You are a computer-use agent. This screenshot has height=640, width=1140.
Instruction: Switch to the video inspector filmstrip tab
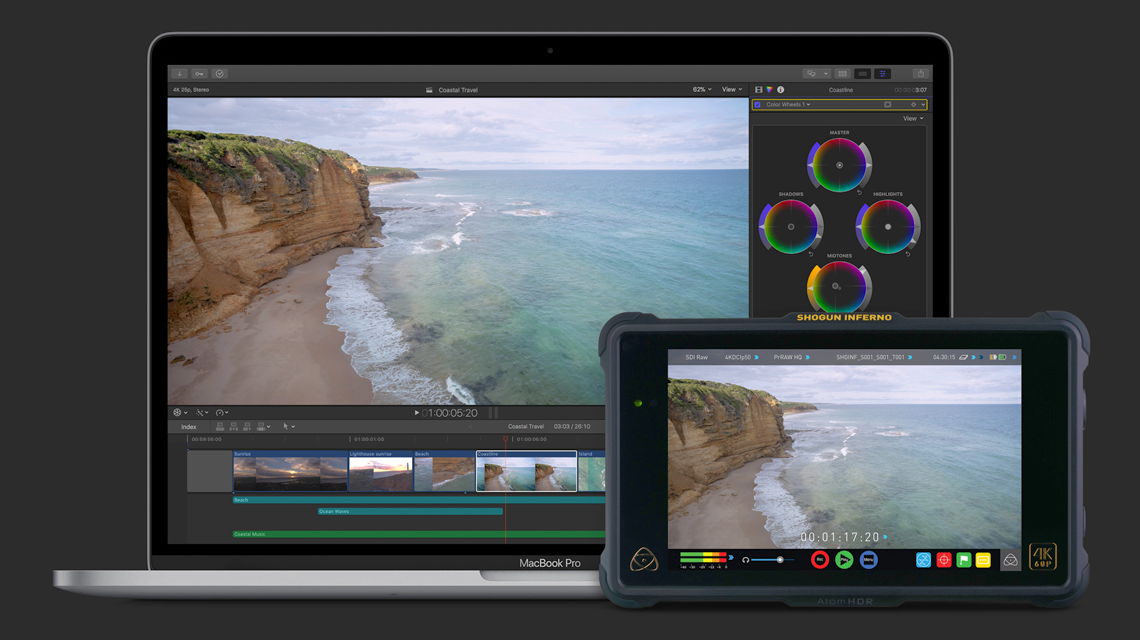[x=758, y=89]
